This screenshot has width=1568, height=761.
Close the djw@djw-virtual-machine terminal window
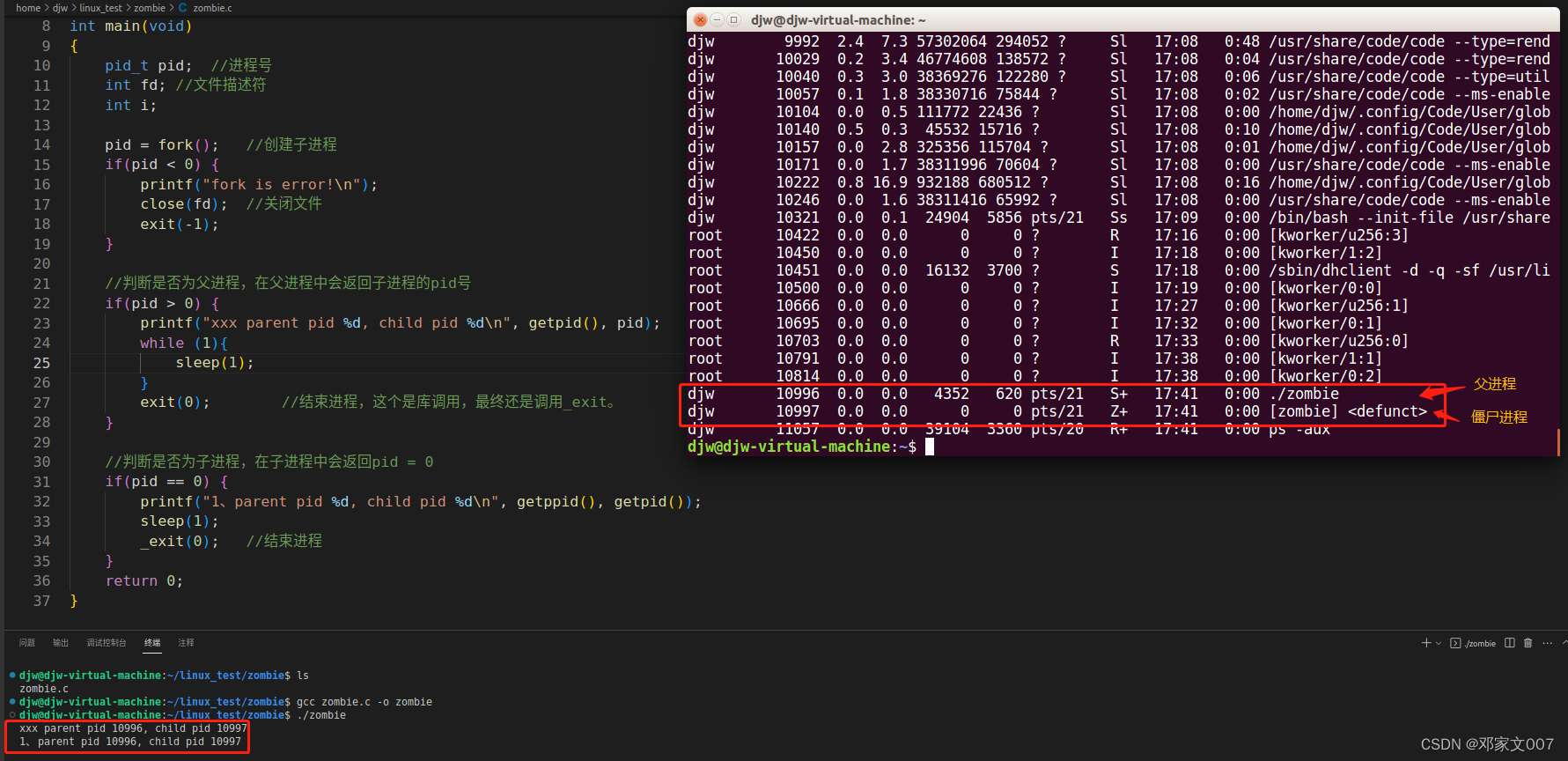point(700,19)
